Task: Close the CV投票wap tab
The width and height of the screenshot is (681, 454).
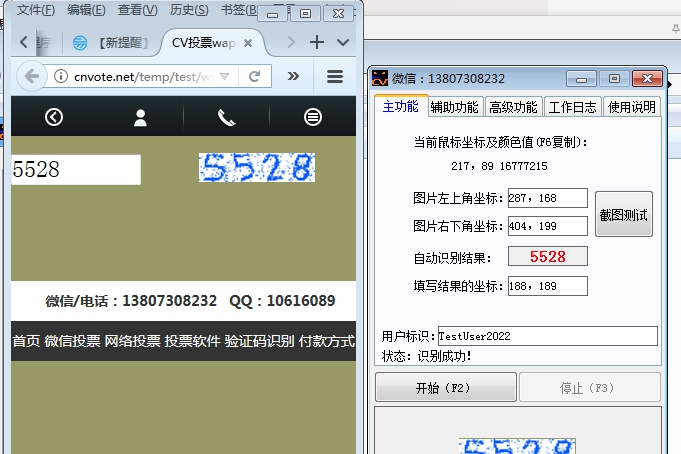Action: (248, 43)
